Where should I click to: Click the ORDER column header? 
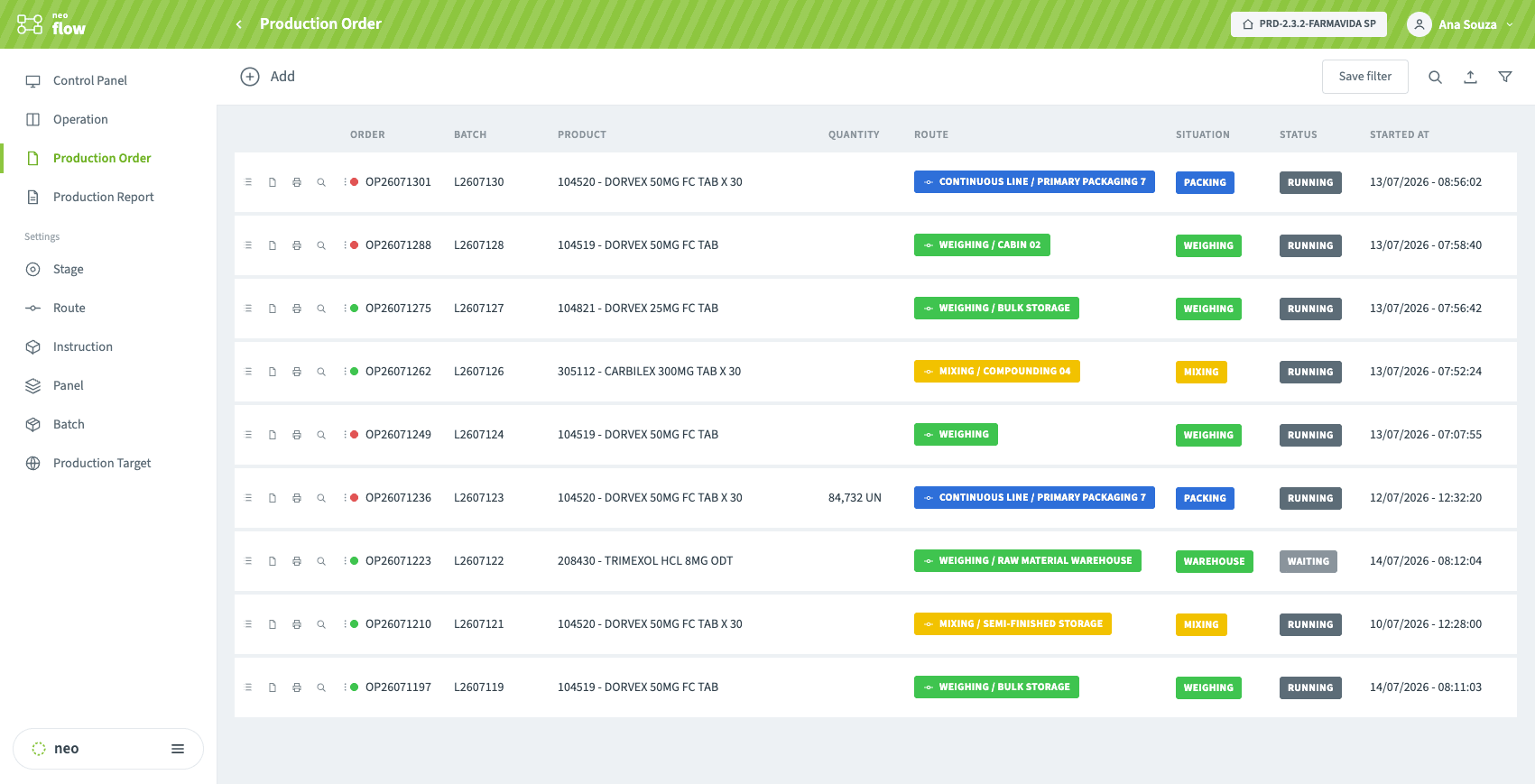tap(367, 134)
